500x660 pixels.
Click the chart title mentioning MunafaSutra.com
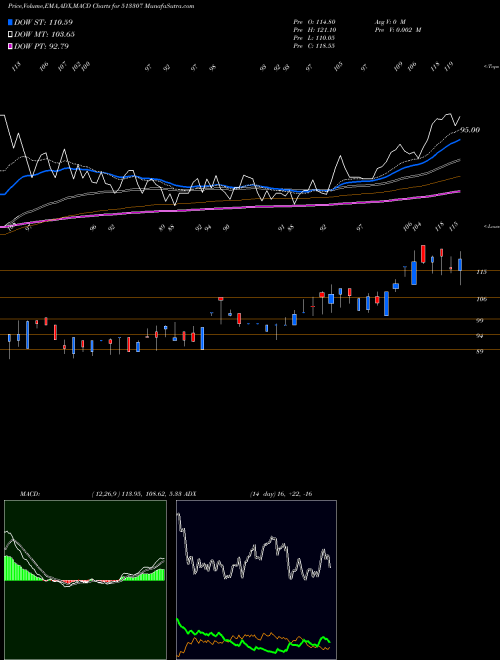pos(101,6)
